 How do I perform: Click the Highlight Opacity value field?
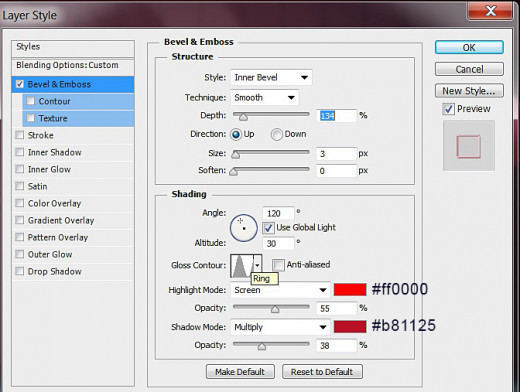336,308
